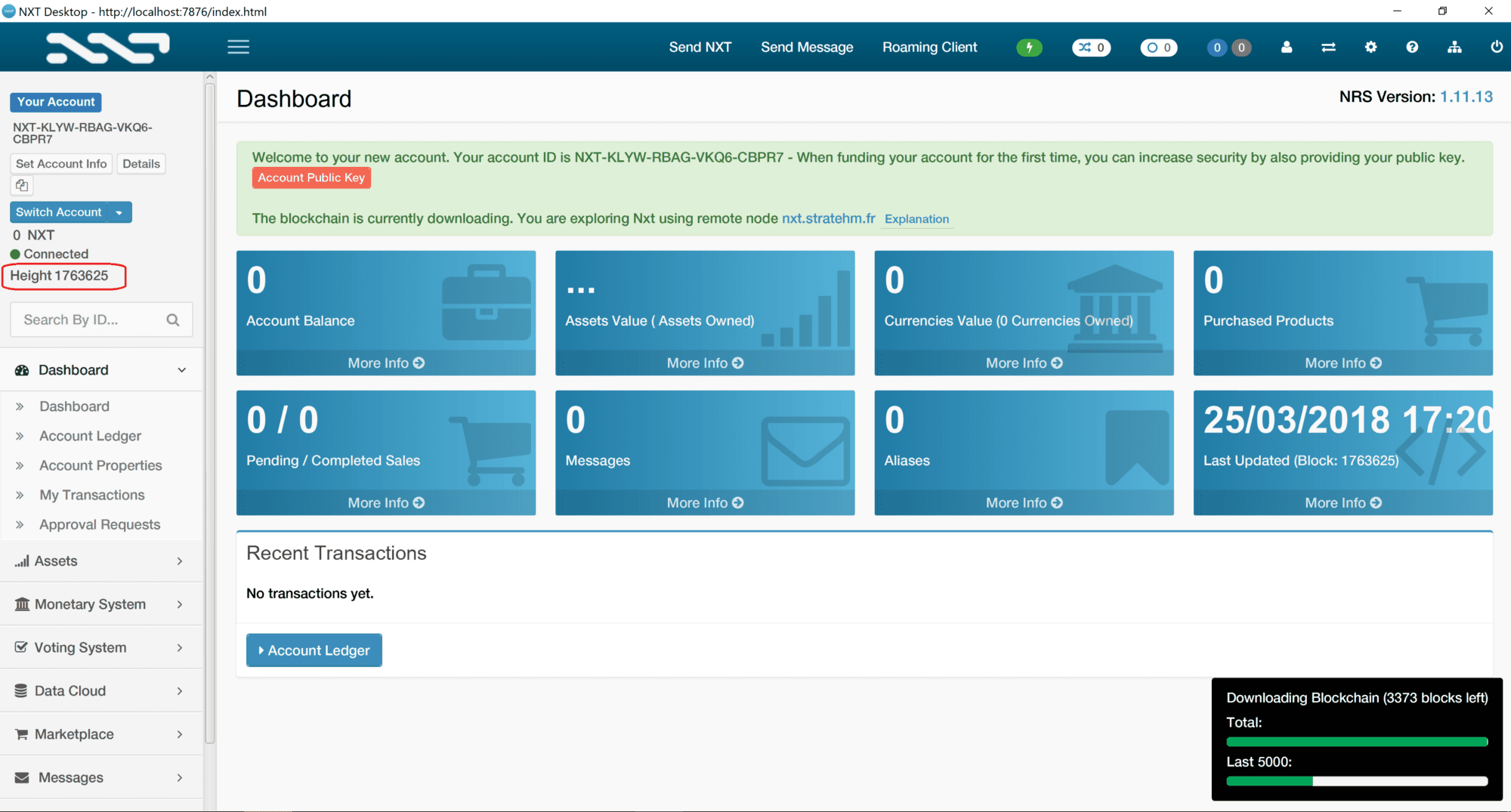
Task: Open Account Ledger in the sidebar
Action: tap(90, 436)
